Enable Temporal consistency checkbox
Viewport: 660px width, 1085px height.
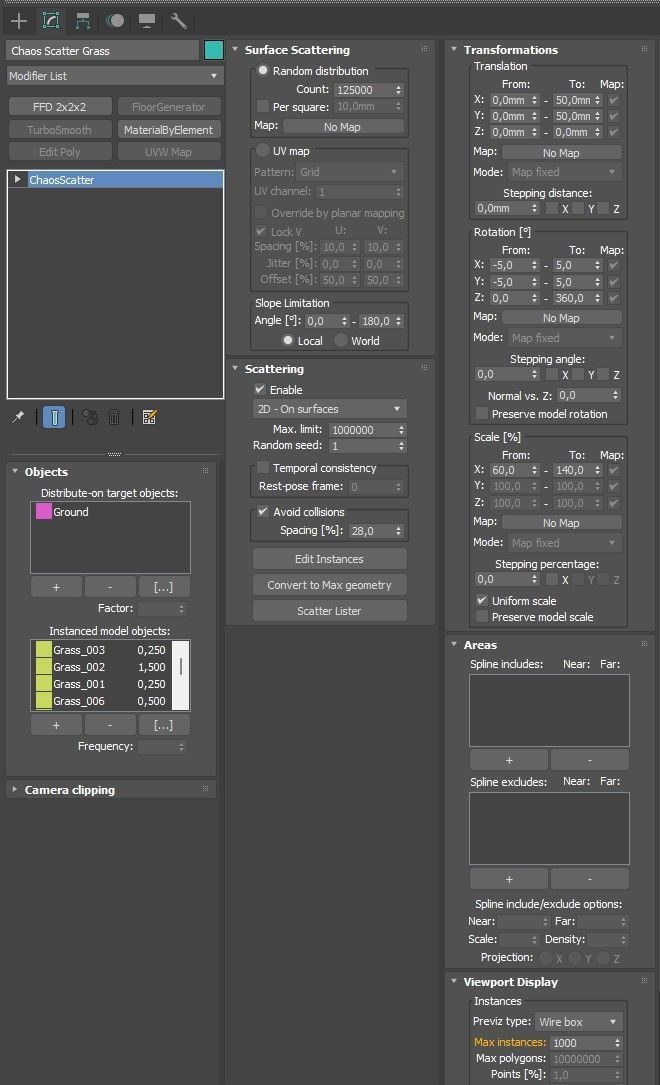click(x=262, y=468)
